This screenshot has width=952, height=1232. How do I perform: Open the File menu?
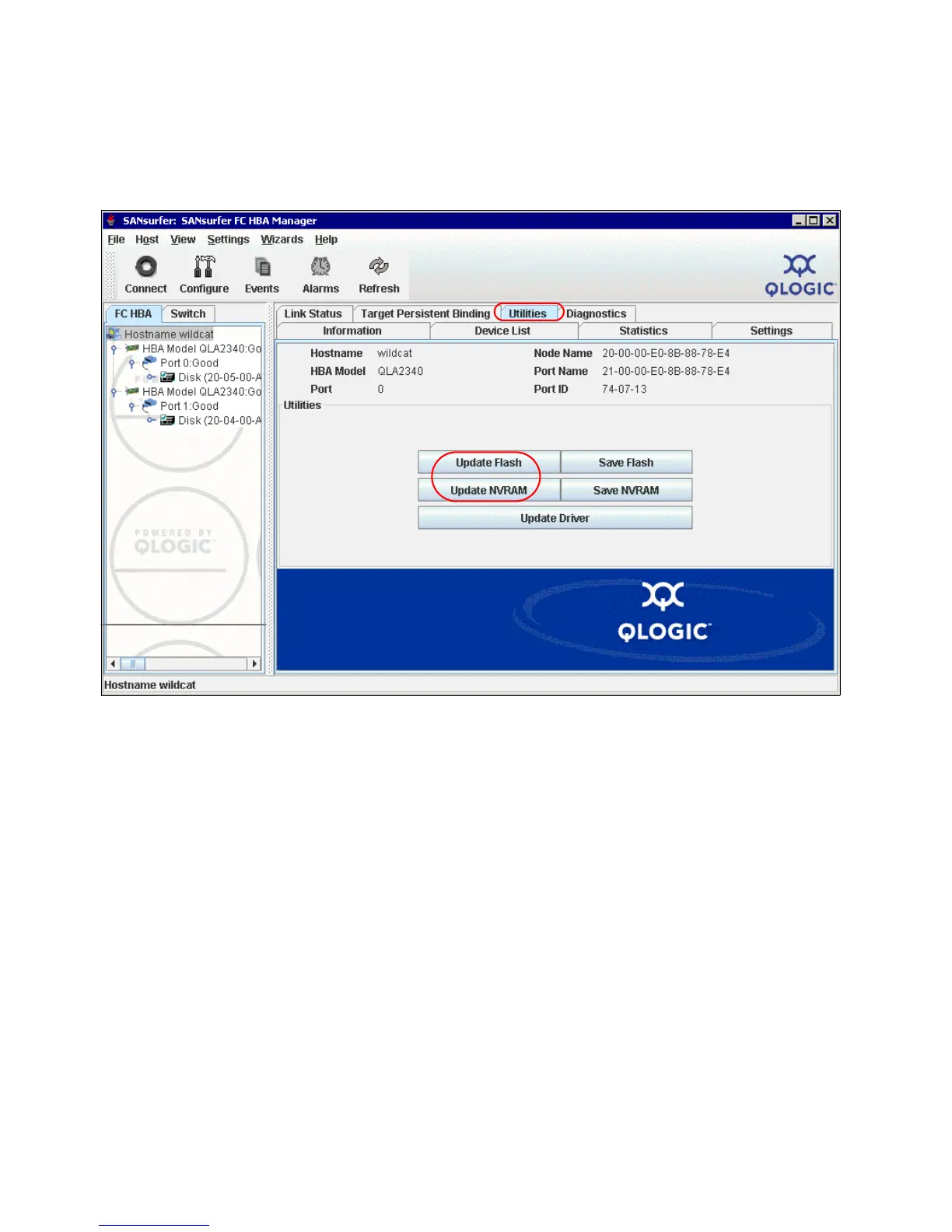(116, 240)
